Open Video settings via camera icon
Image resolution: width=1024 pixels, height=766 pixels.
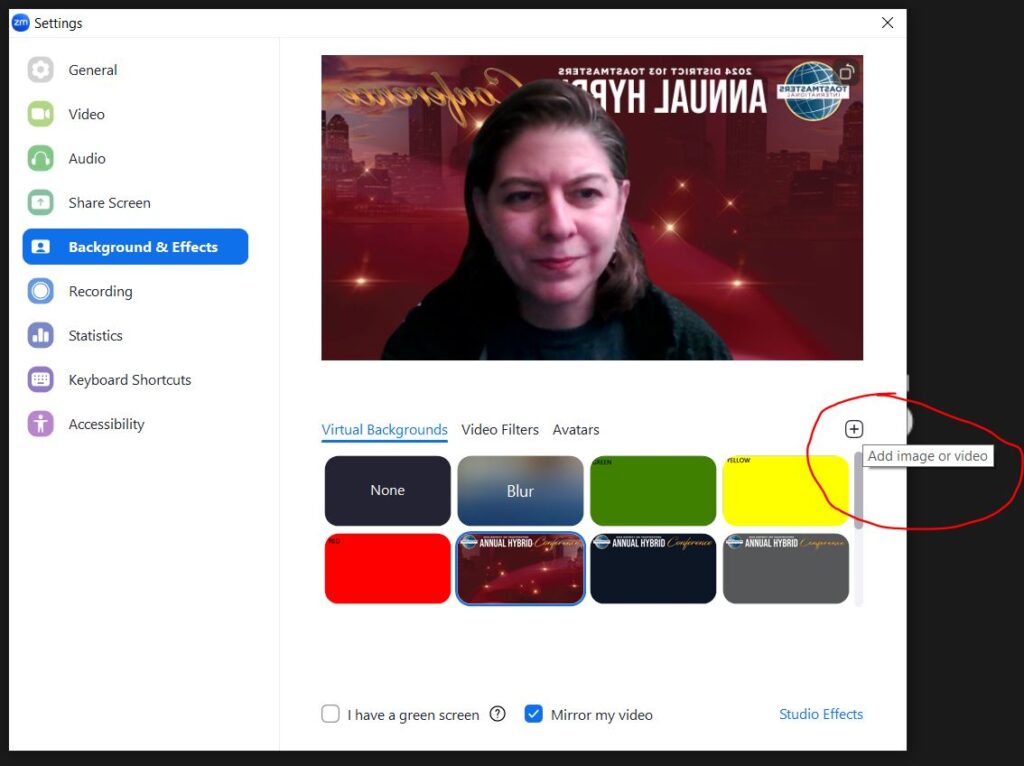click(41, 114)
